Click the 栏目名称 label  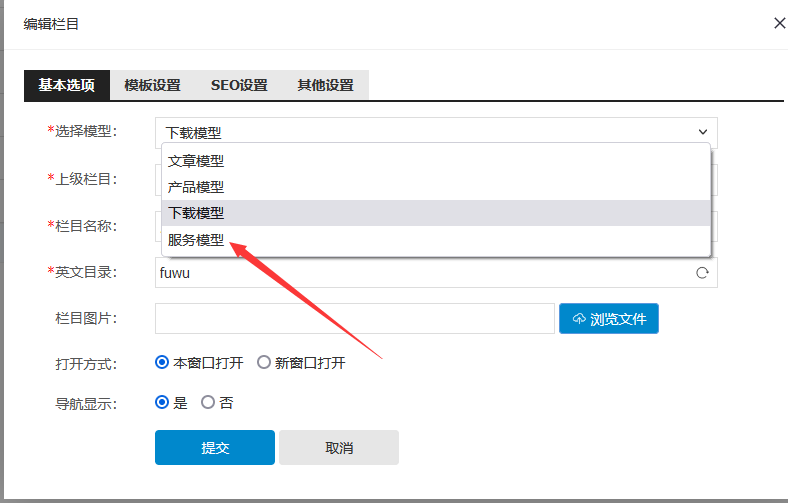point(82,226)
